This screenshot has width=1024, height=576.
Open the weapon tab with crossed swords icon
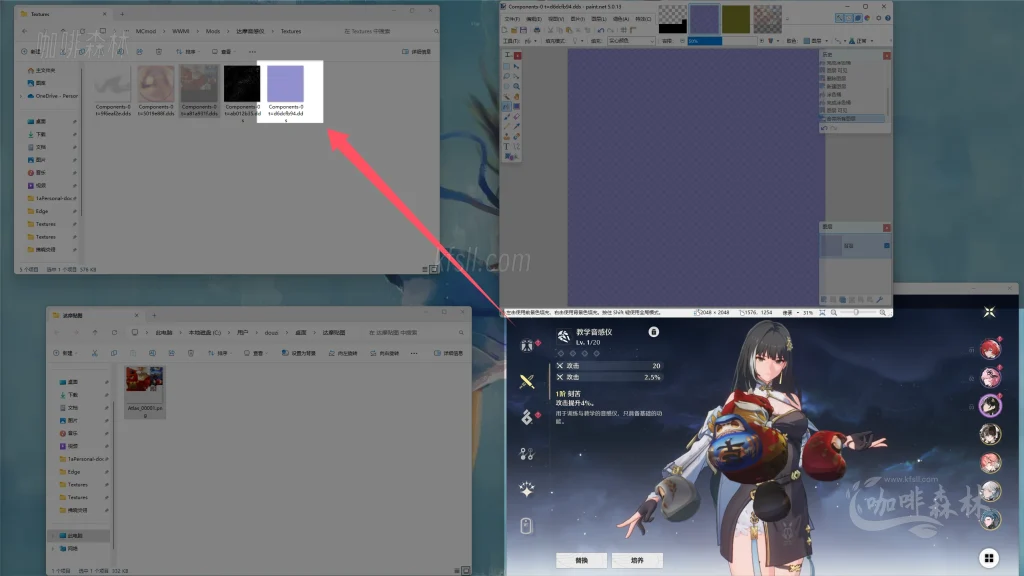point(527,381)
